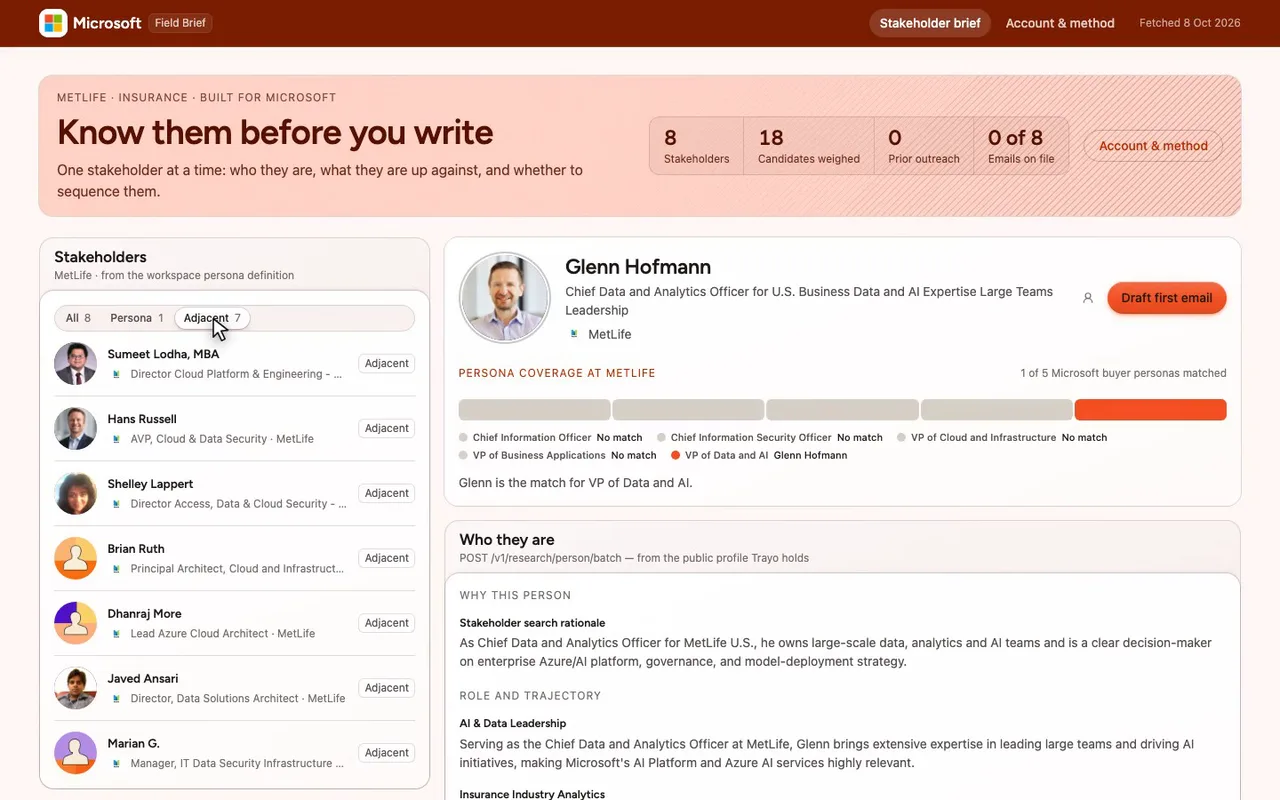Click the 18 Candidates weighed stat
This screenshot has height=800, width=1280.
tap(809, 146)
